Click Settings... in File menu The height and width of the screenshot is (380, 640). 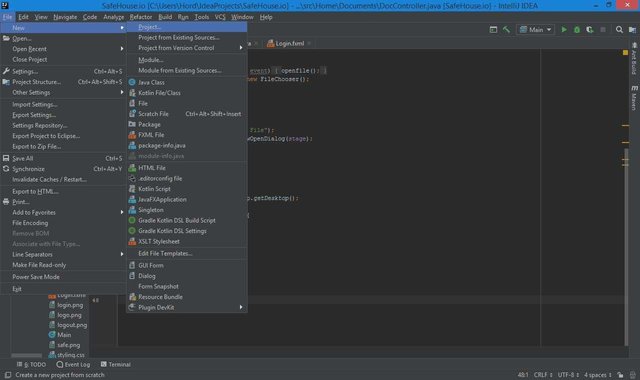click(63, 71)
